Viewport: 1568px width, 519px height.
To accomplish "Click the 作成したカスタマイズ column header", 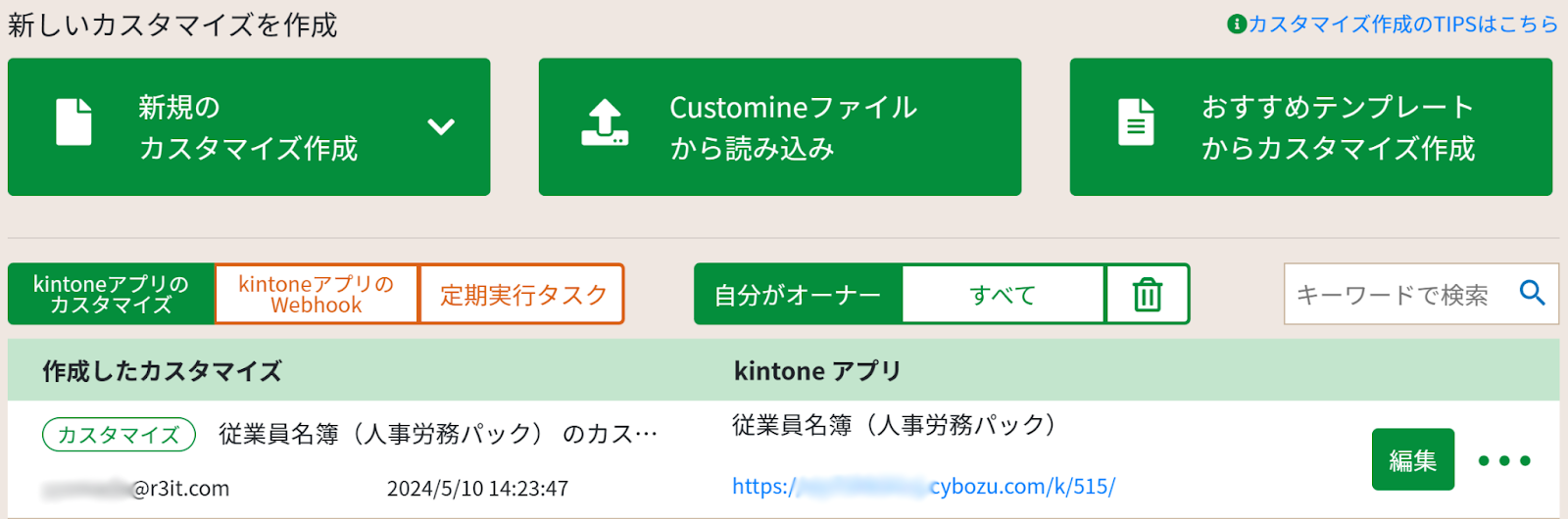I will 162,371.
